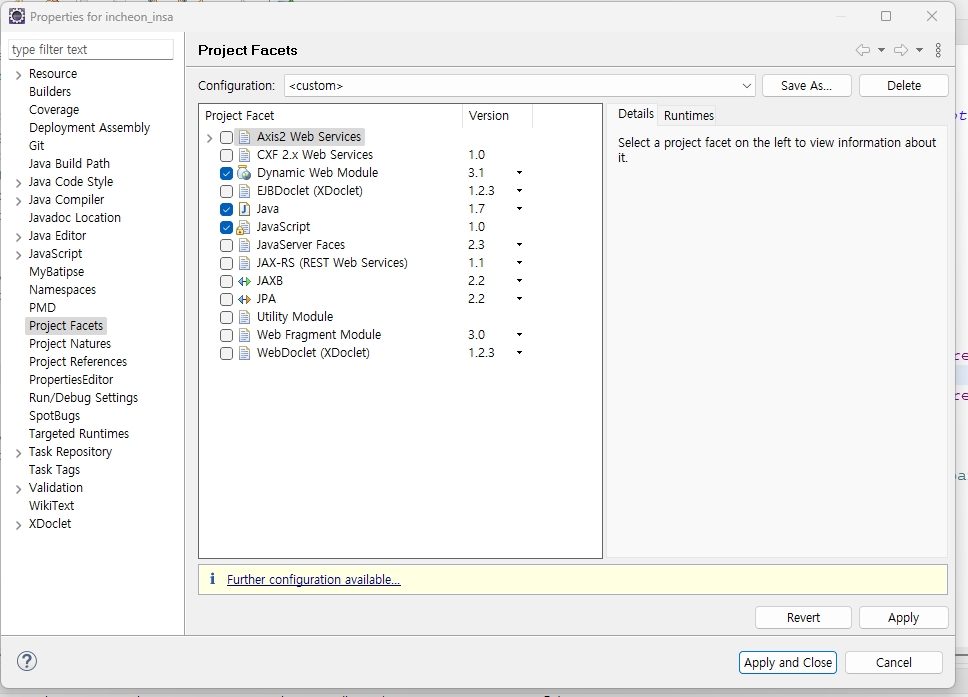Click the forward navigation arrow icon

coord(901,50)
